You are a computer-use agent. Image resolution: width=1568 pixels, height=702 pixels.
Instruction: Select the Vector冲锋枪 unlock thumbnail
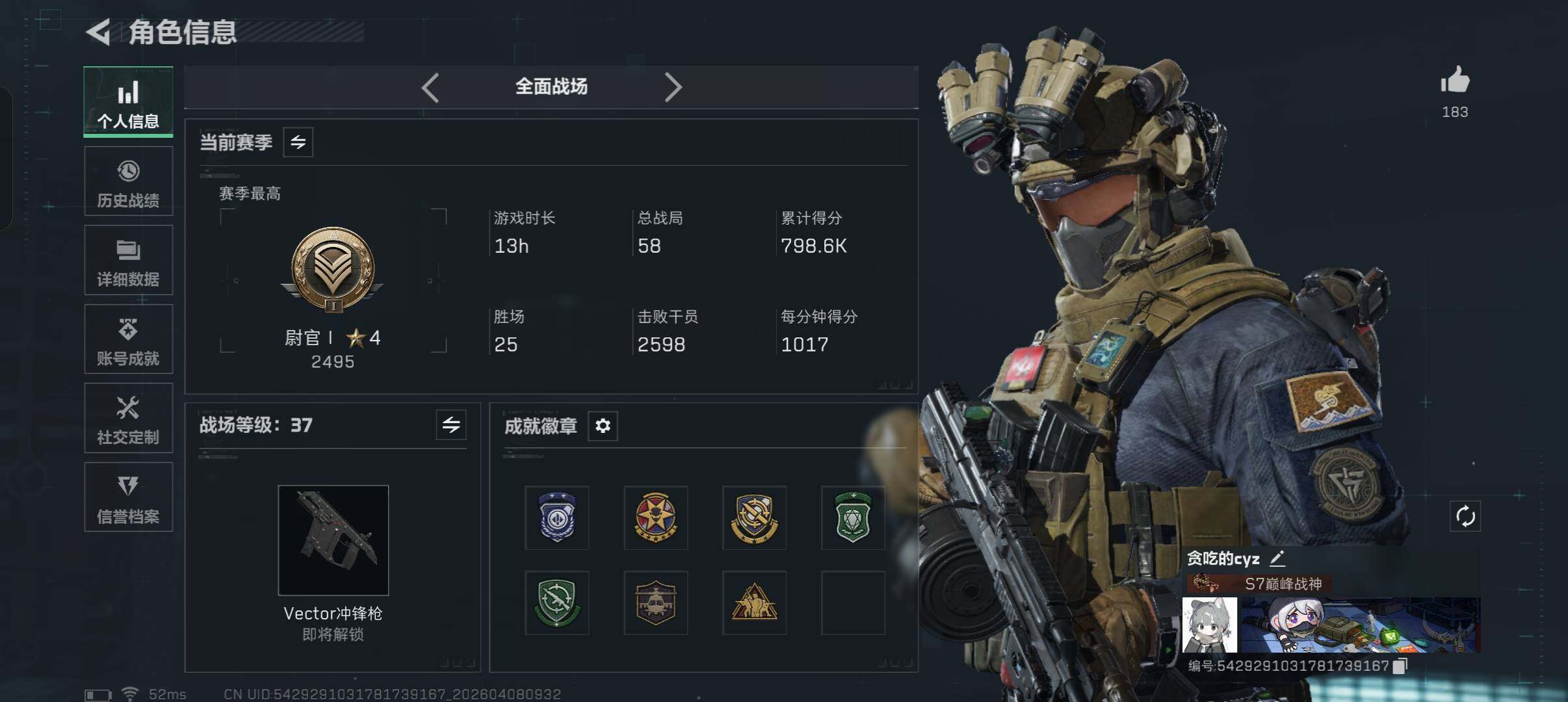coord(333,540)
